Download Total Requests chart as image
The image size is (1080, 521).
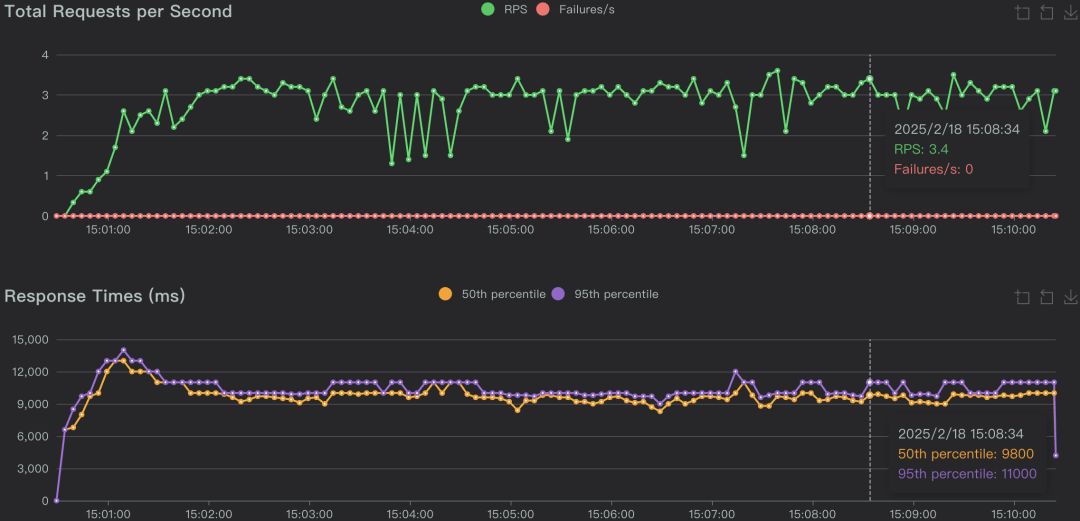(1070, 13)
